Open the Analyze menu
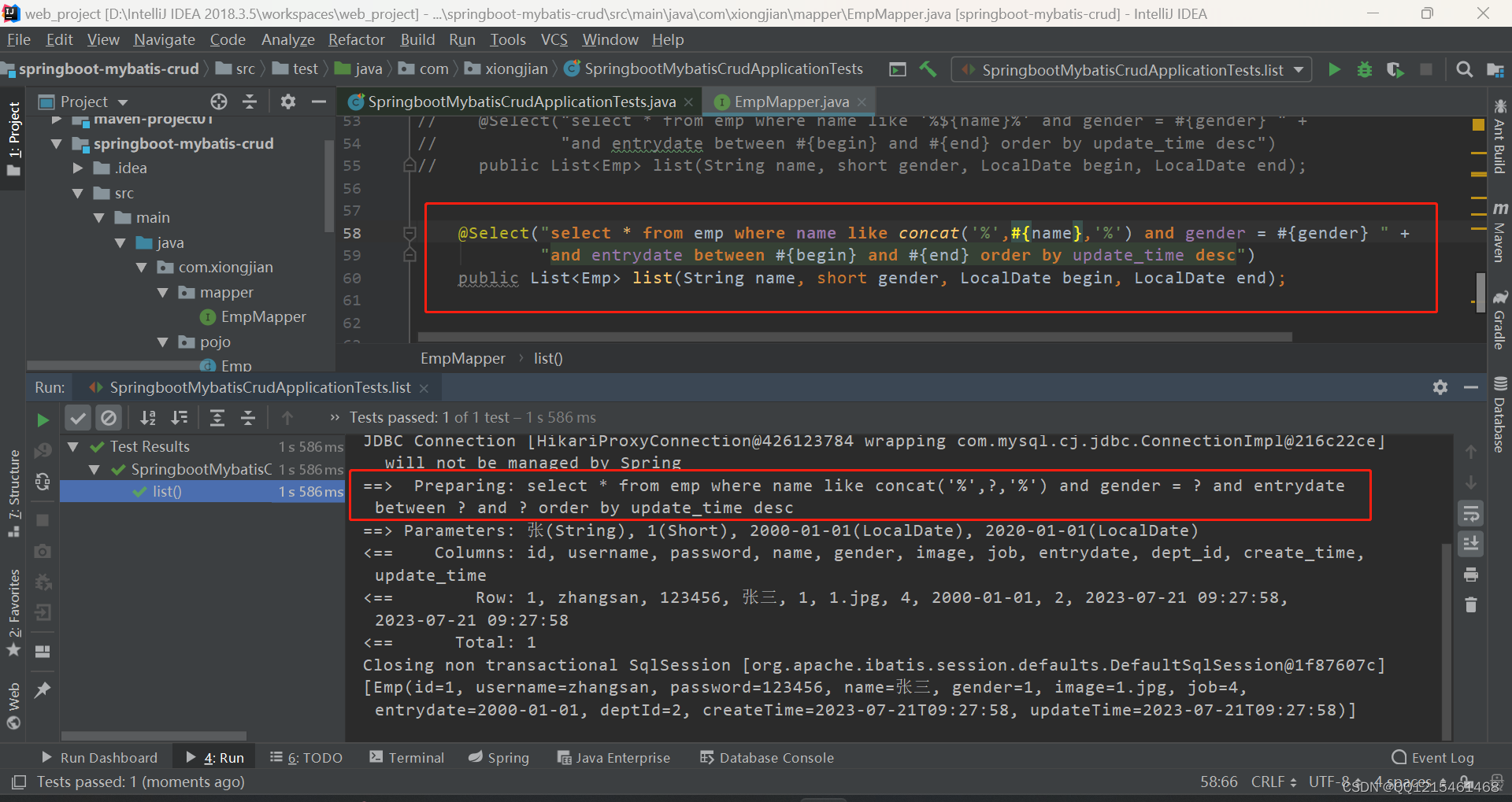This screenshot has width=1512, height=802. 287,39
